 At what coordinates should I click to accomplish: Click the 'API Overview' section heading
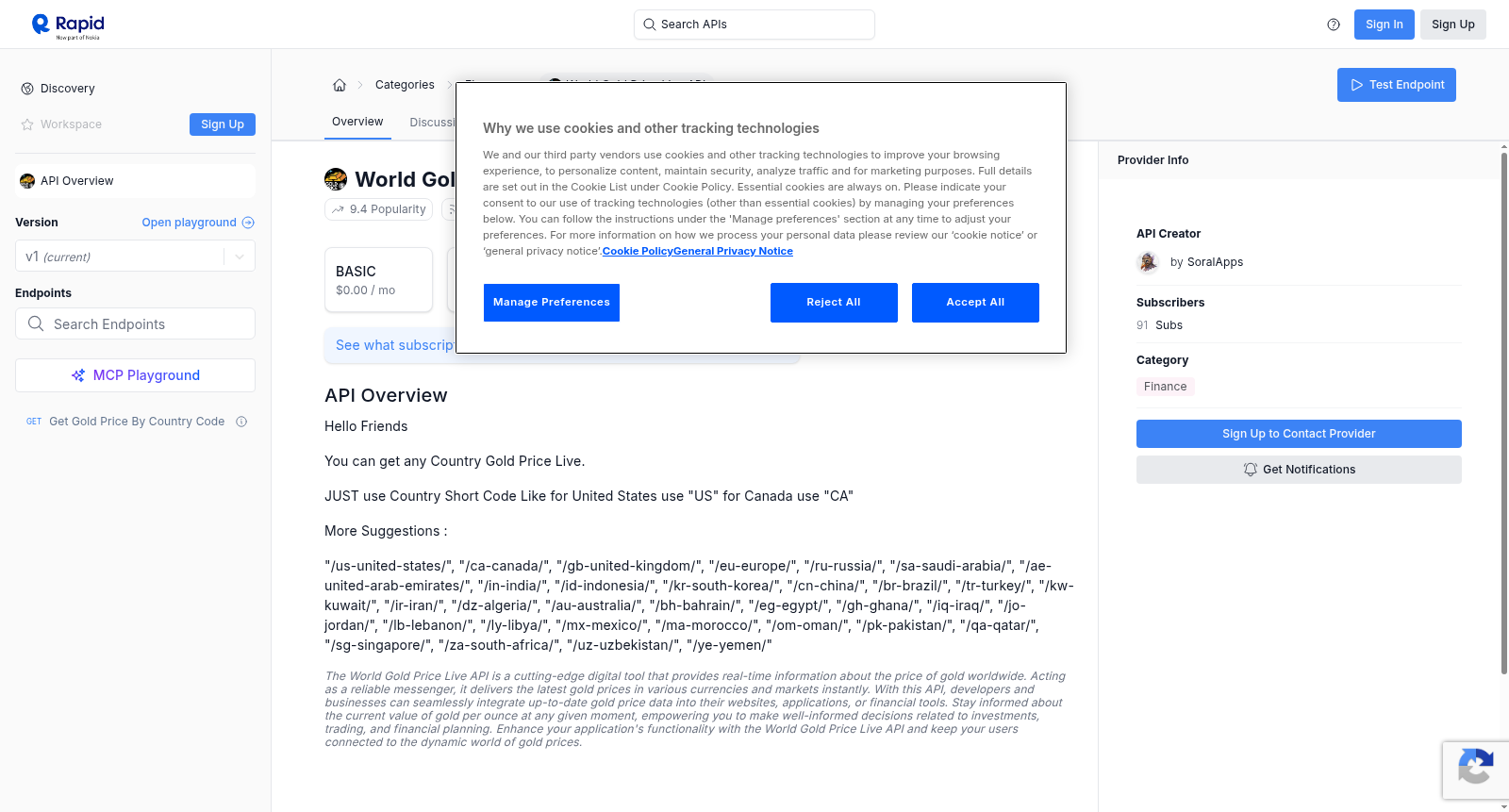386,396
